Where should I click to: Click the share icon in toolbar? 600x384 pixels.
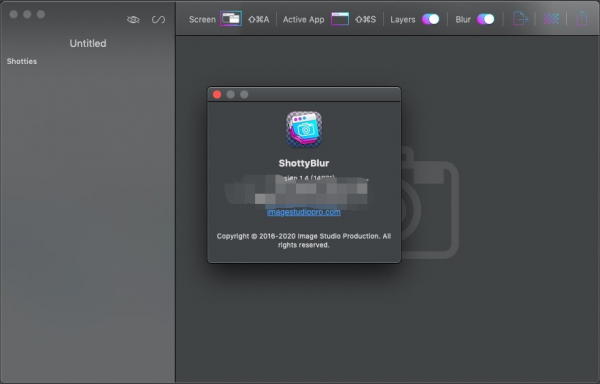582,18
